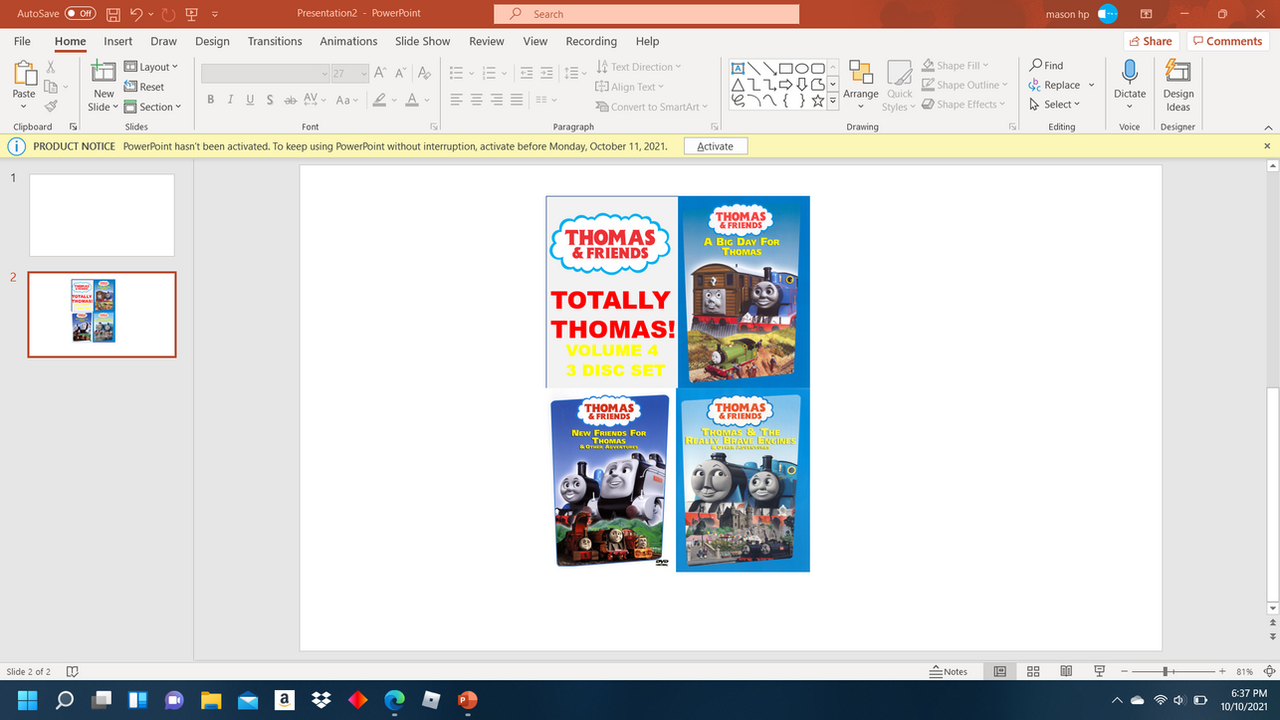Screen dimensions: 1280x720
Task: Toggle Italic formatting
Action: (230, 100)
